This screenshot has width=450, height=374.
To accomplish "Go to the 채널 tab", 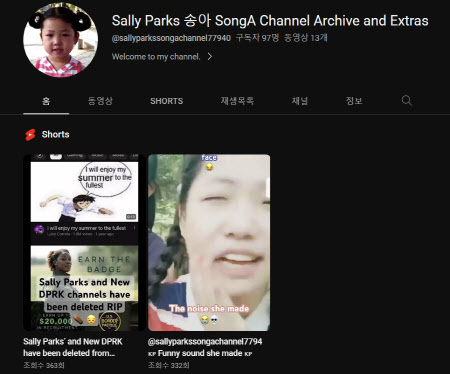I will (x=300, y=101).
